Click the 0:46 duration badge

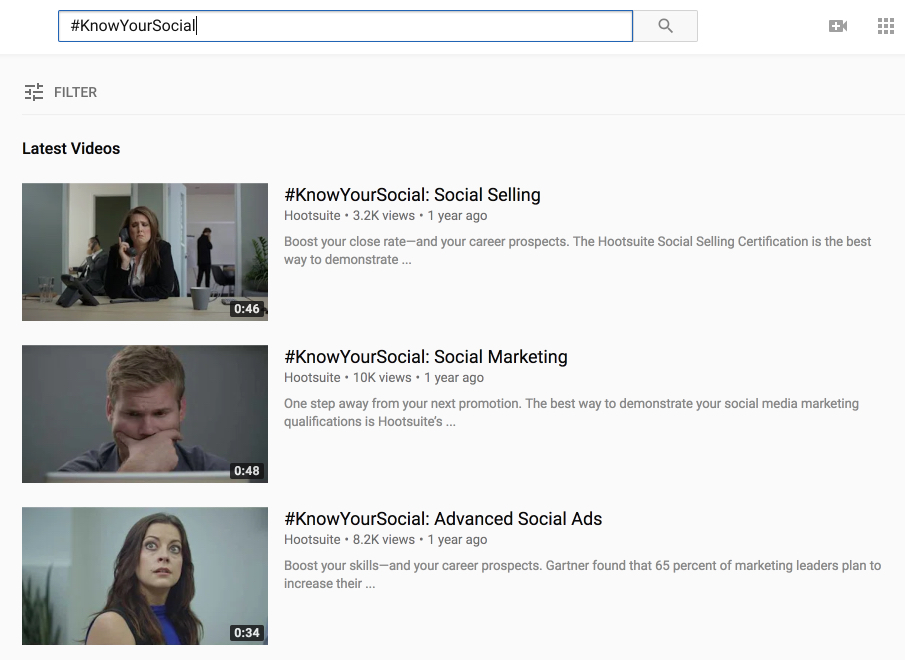[246, 309]
